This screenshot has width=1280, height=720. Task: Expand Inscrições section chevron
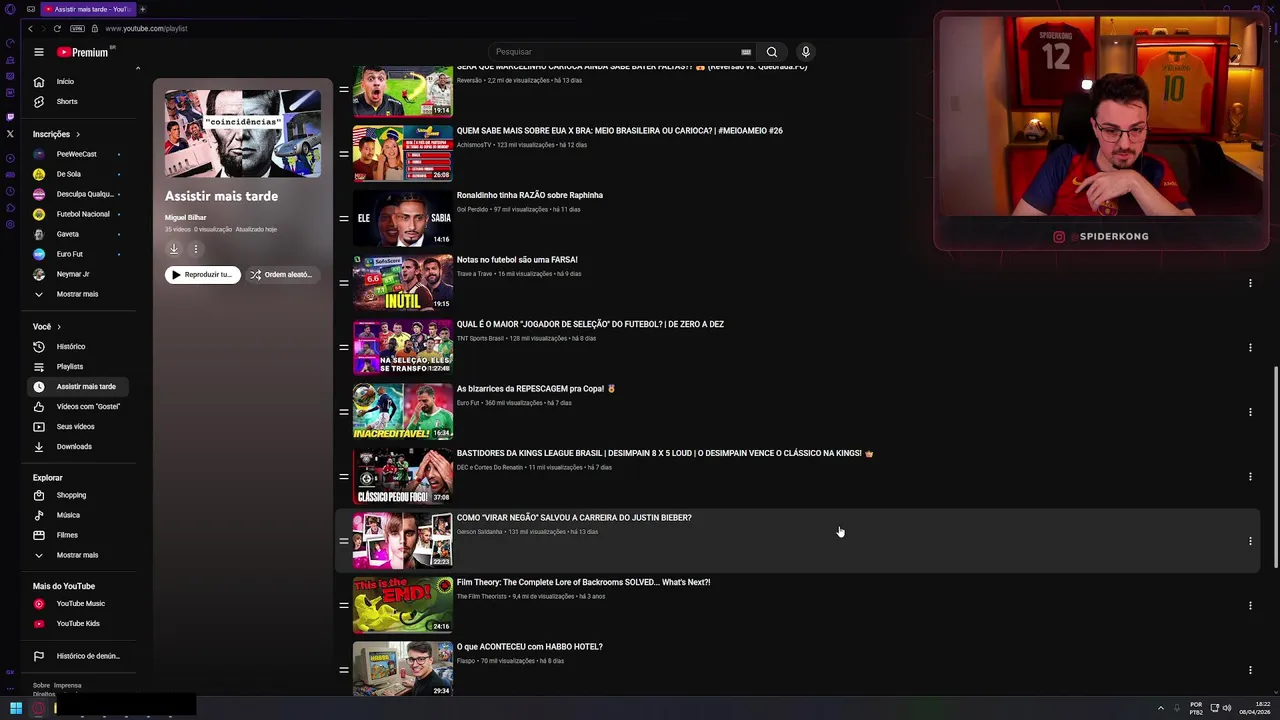(77, 134)
